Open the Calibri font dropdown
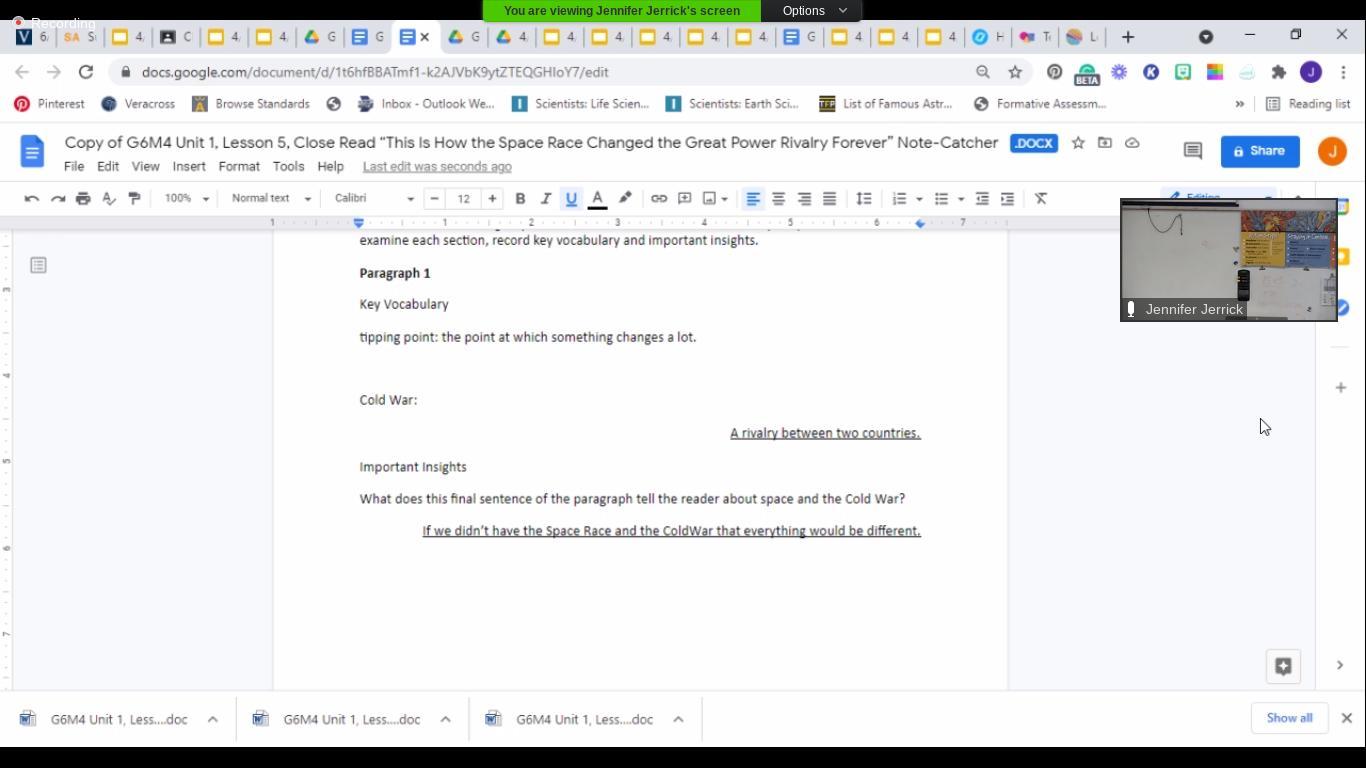Screen dimensions: 1366x768 [x=374, y=199]
